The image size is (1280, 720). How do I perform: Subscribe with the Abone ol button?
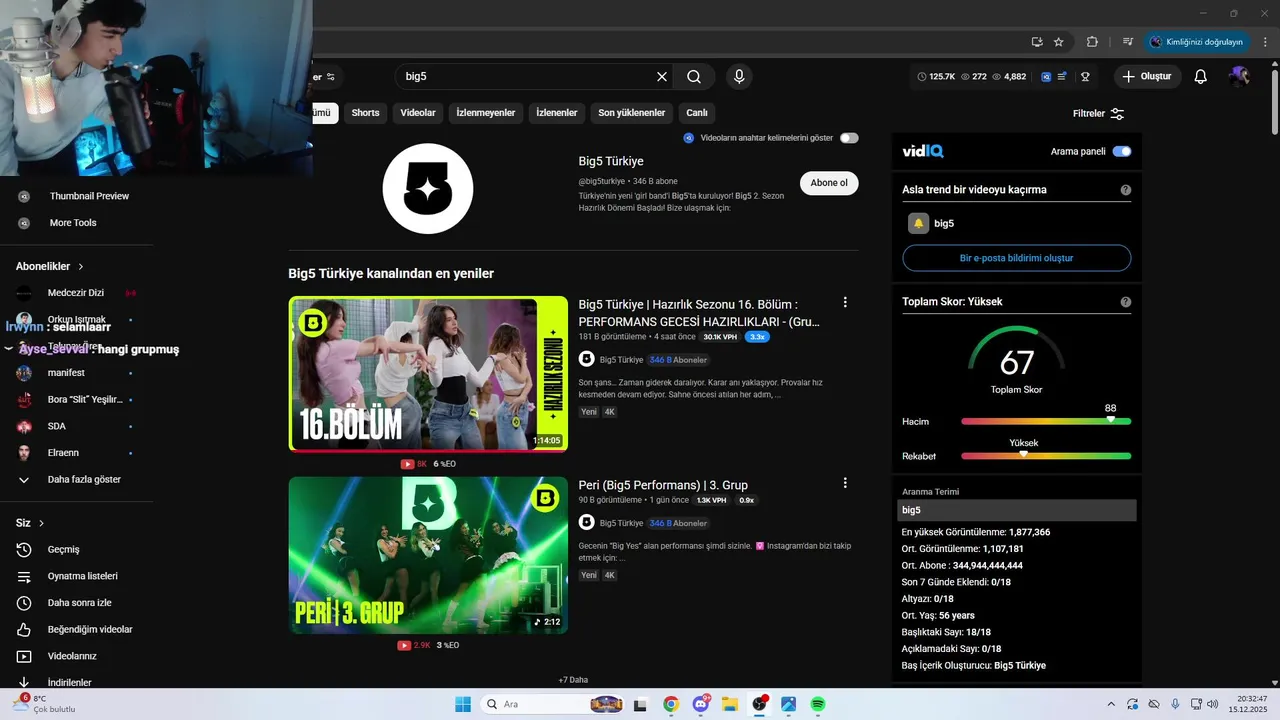(x=829, y=183)
